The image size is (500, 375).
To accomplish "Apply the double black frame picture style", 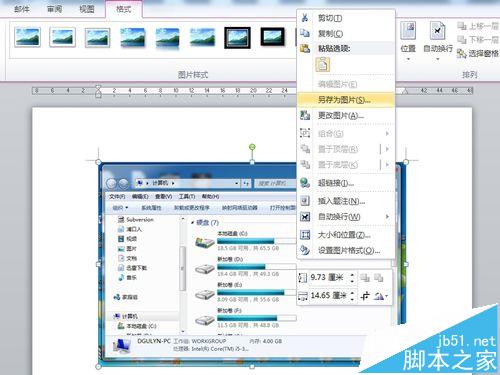I will [237, 37].
